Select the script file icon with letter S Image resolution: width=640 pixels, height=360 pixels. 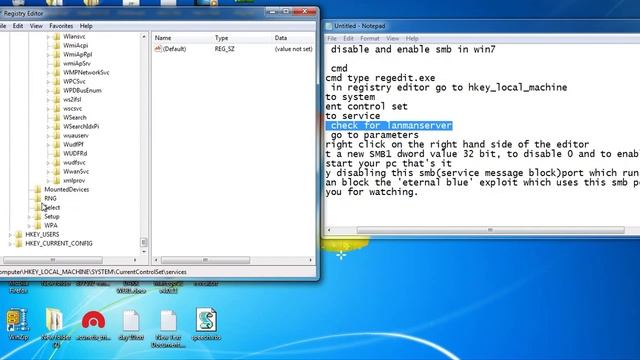(x=206, y=320)
